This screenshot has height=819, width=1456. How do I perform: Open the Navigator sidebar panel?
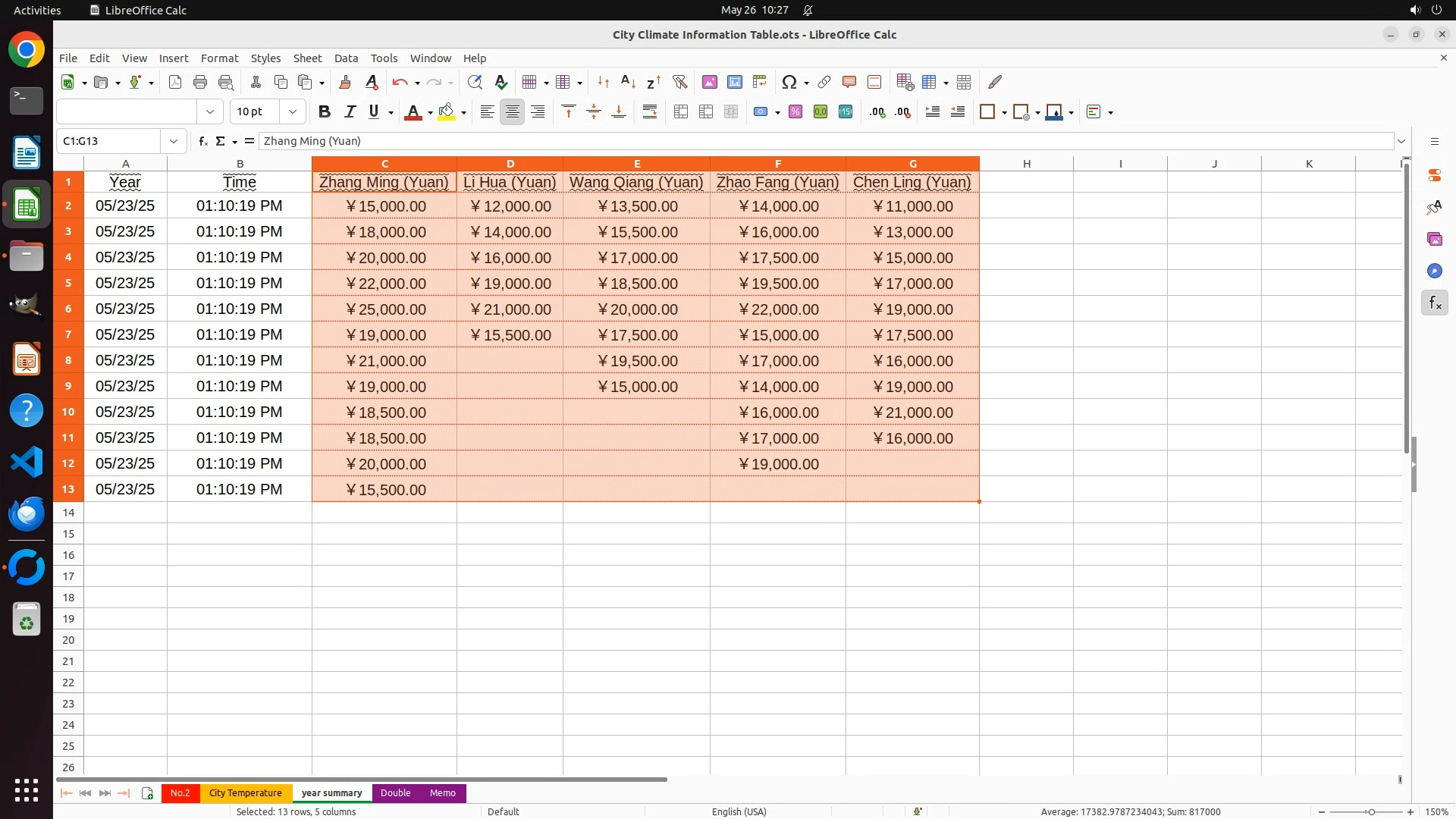(1434, 271)
